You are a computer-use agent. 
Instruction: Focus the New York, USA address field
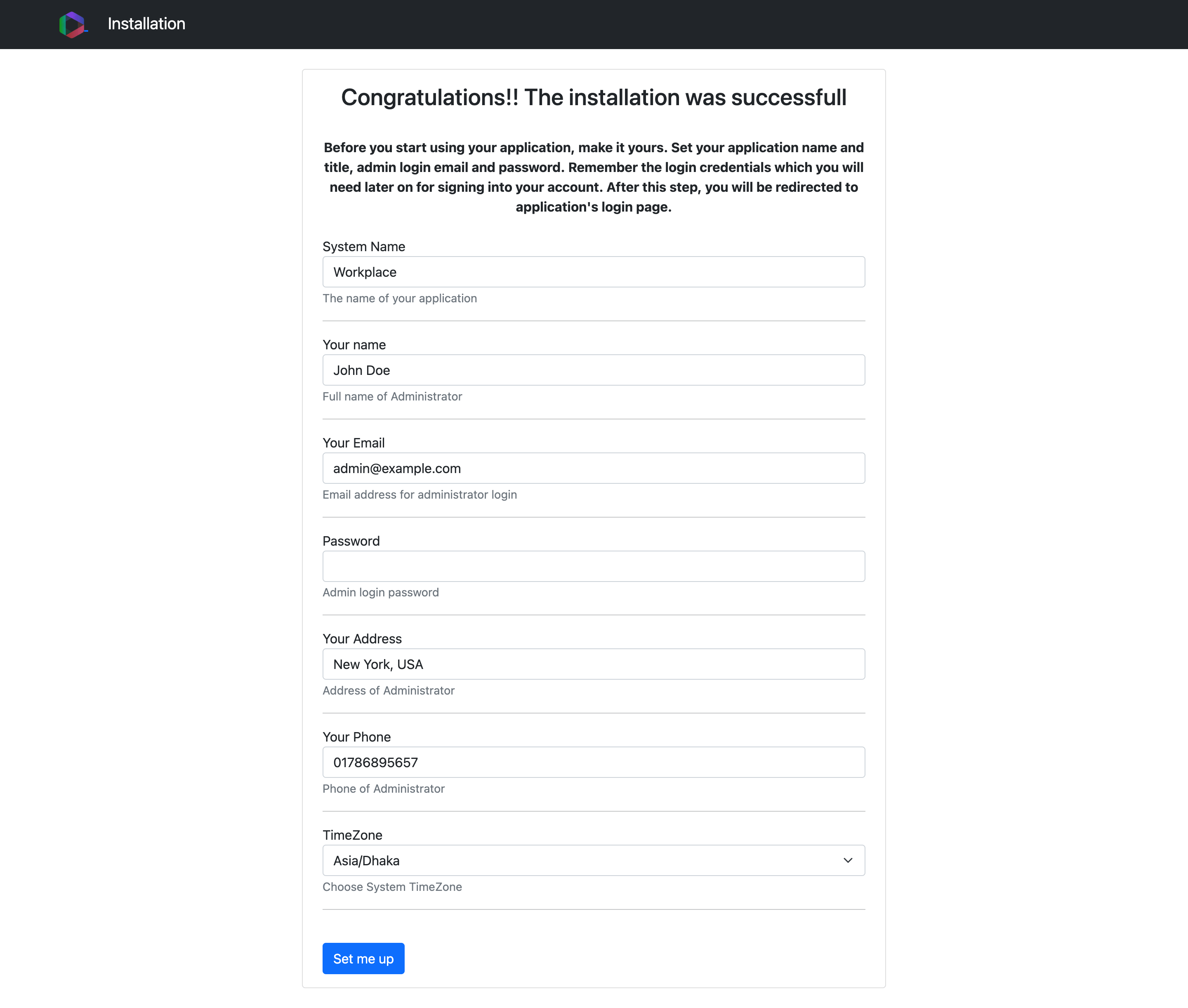593,664
